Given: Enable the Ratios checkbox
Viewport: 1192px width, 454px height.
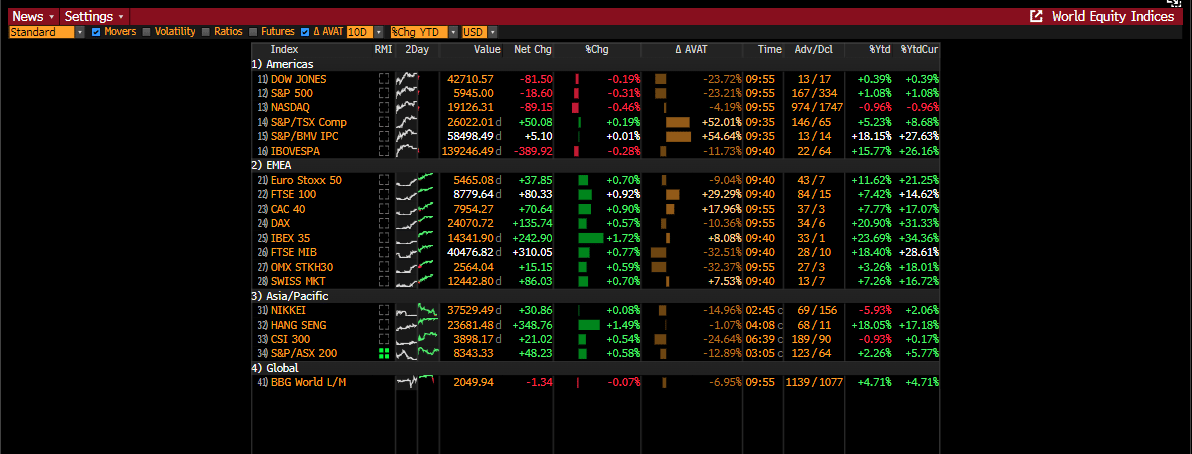Looking at the screenshot, I should pos(205,32).
